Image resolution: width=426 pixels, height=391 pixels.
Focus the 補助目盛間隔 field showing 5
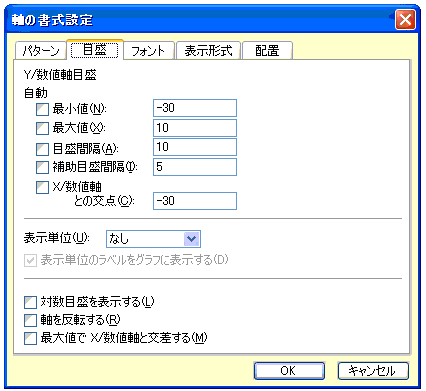[x=195, y=167]
